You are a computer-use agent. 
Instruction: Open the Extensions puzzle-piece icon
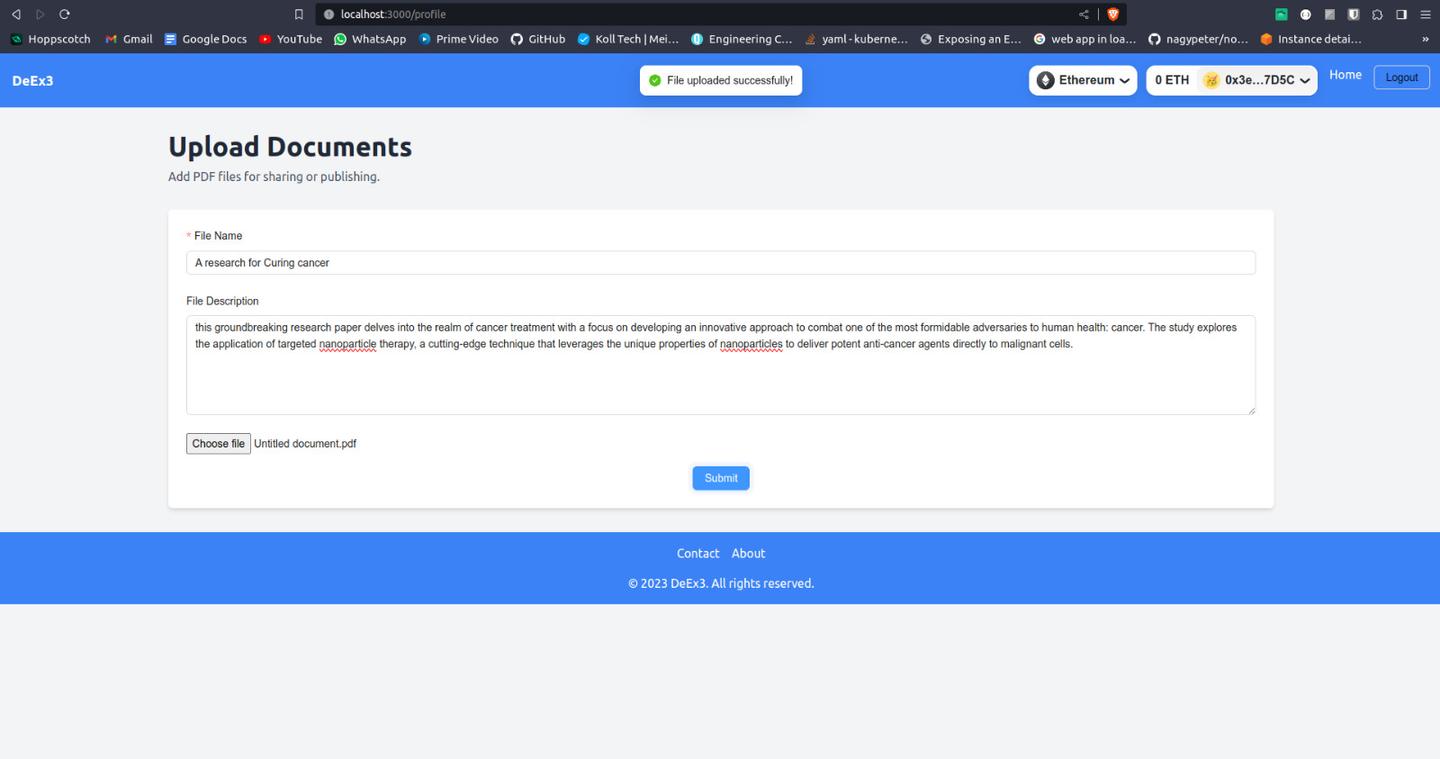coord(1377,14)
